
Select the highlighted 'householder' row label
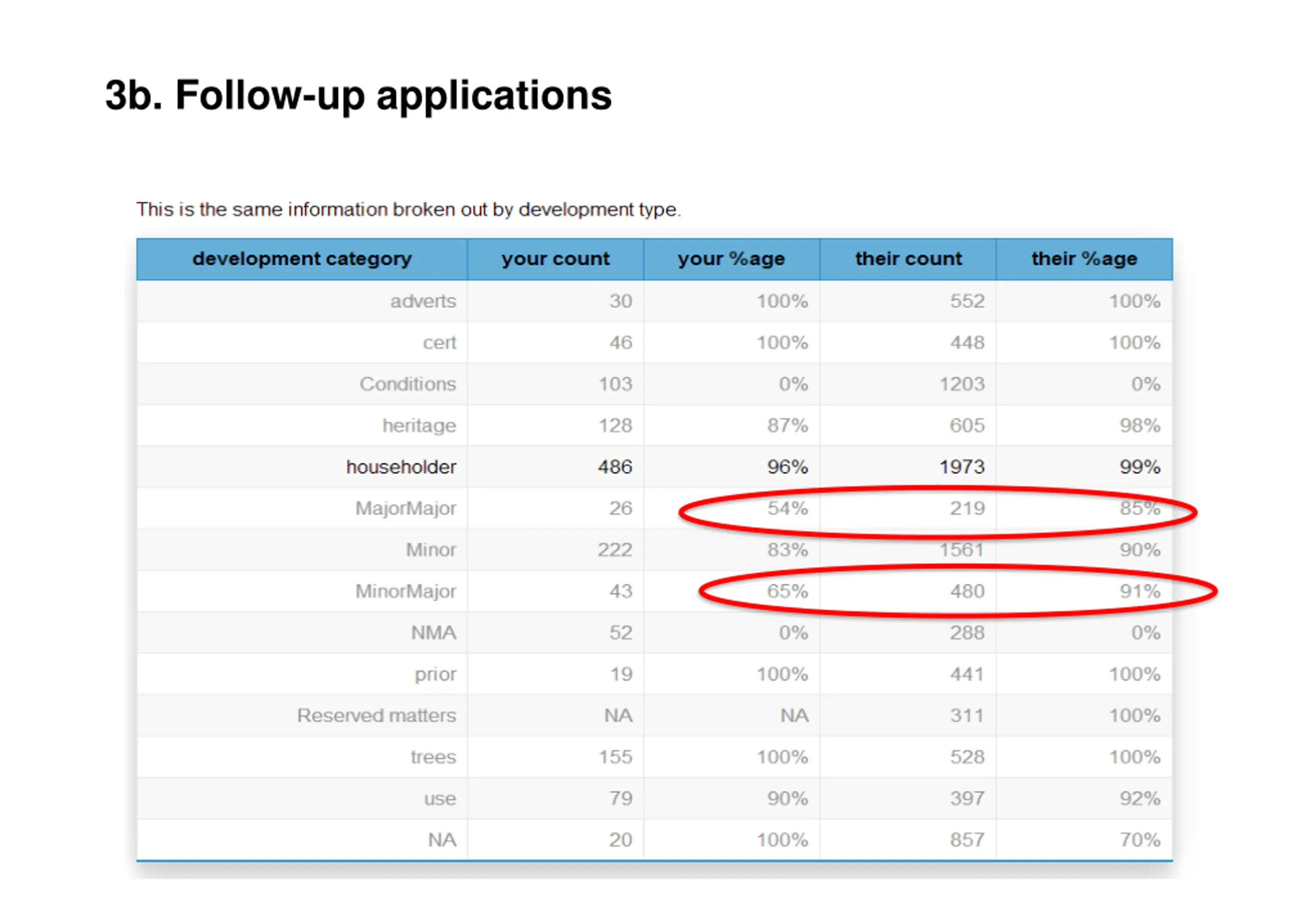click(x=400, y=467)
